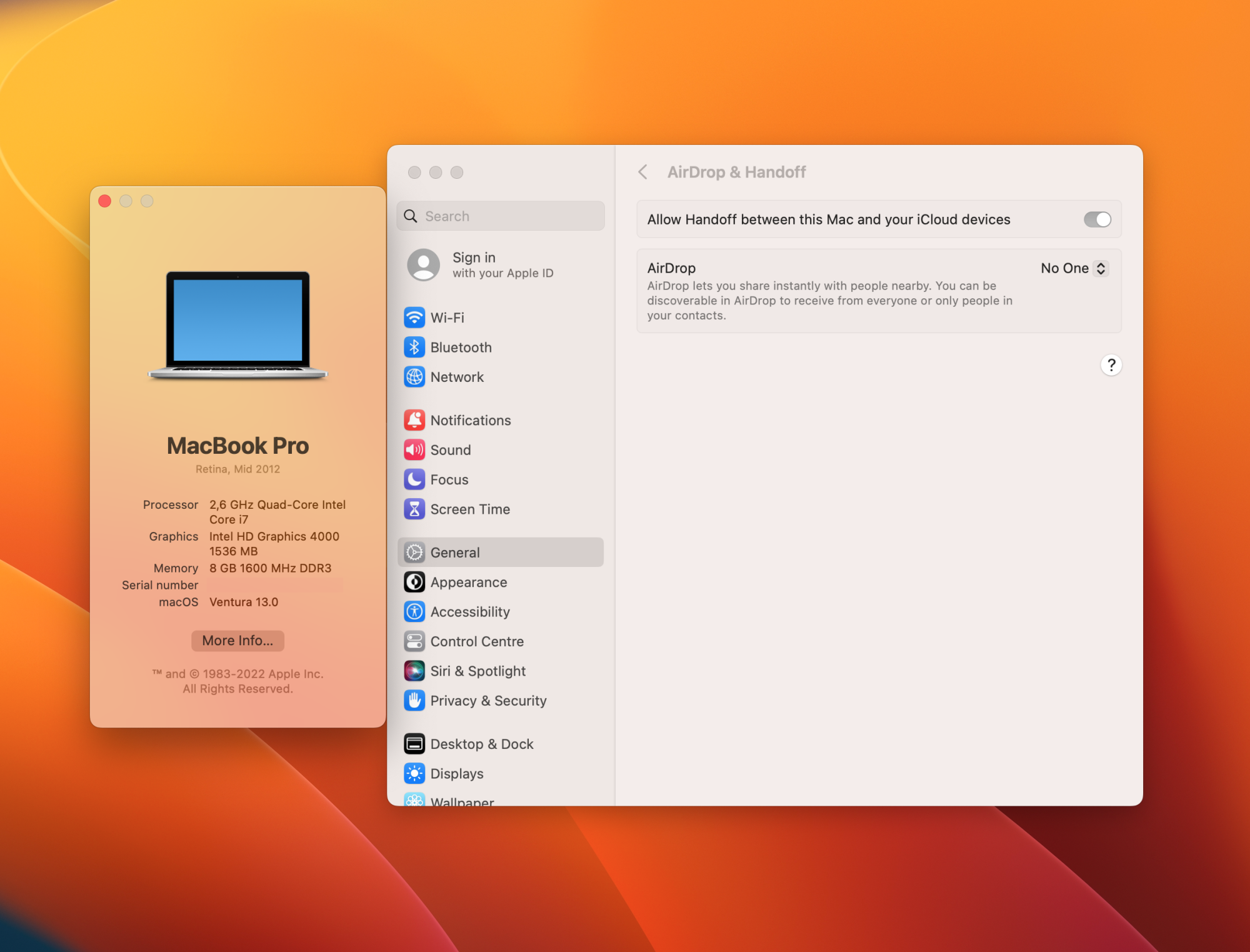Click the Apple ID avatar icon
This screenshot has height=952, width=1250.
[424, 265]
